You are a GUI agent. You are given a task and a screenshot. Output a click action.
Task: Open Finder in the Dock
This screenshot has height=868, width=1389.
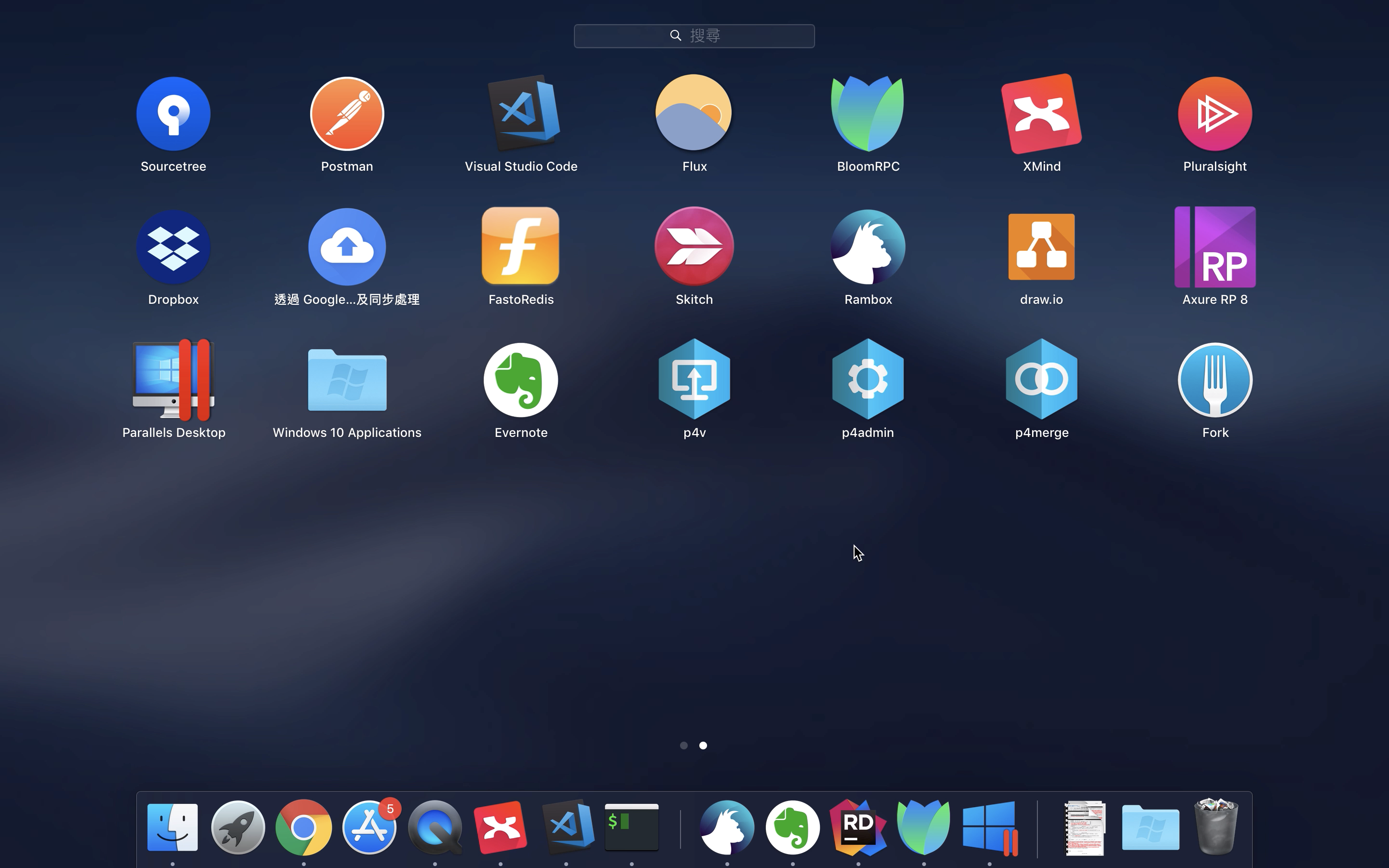coord(172,827)
